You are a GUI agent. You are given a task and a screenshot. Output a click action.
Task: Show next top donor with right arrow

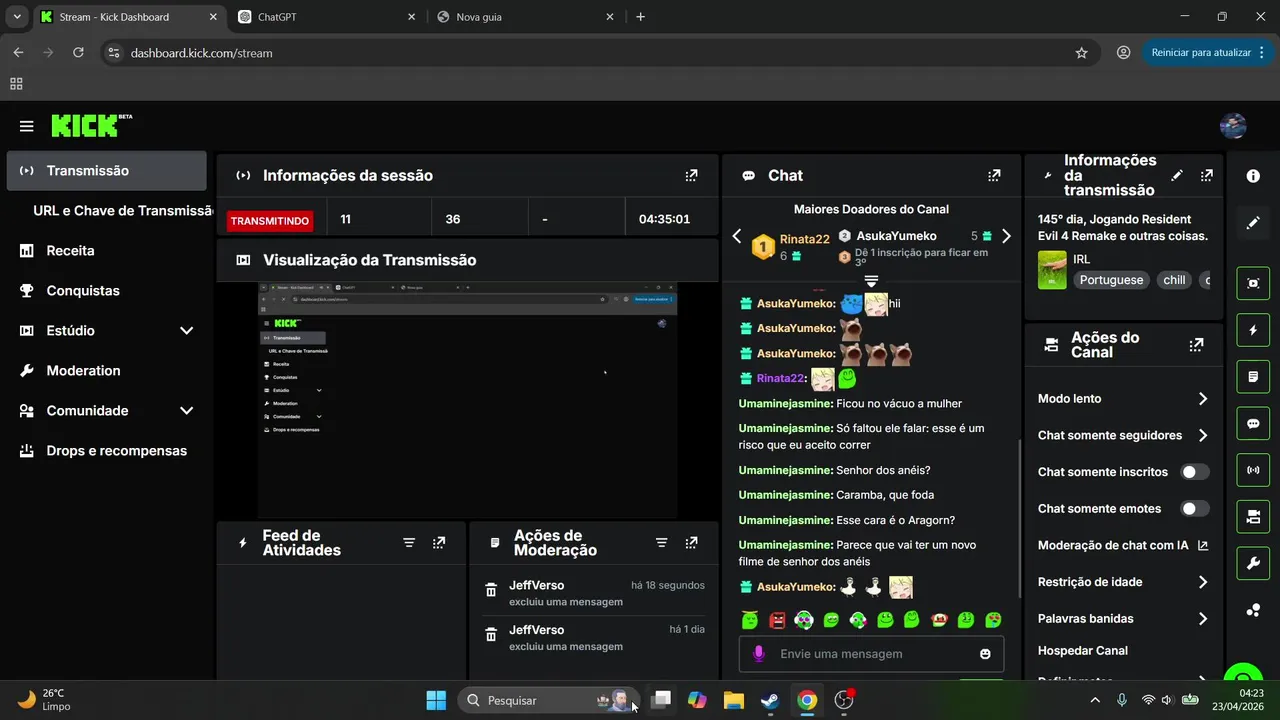1006,237
